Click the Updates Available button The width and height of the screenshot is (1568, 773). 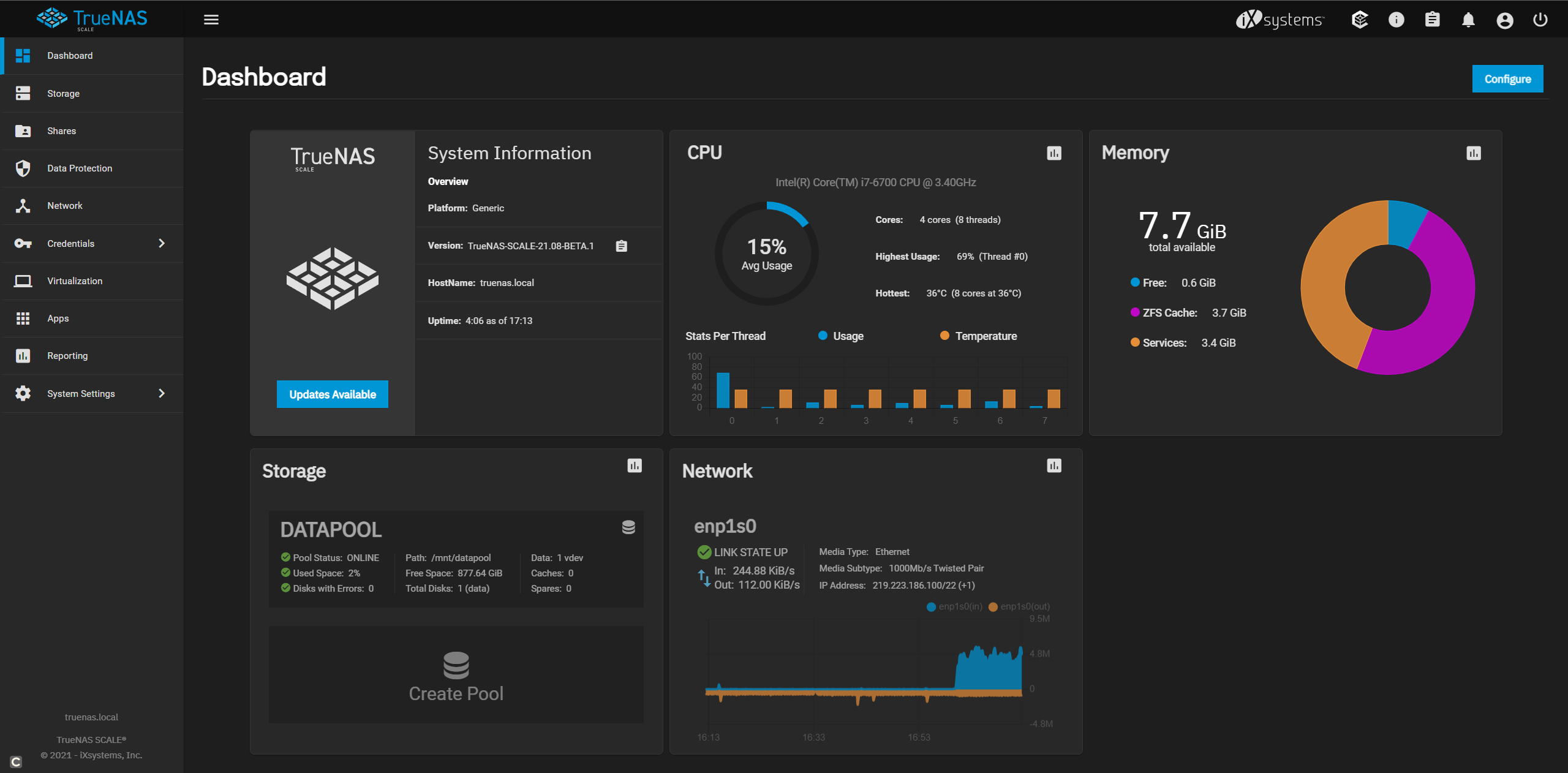tap(332, 394)
